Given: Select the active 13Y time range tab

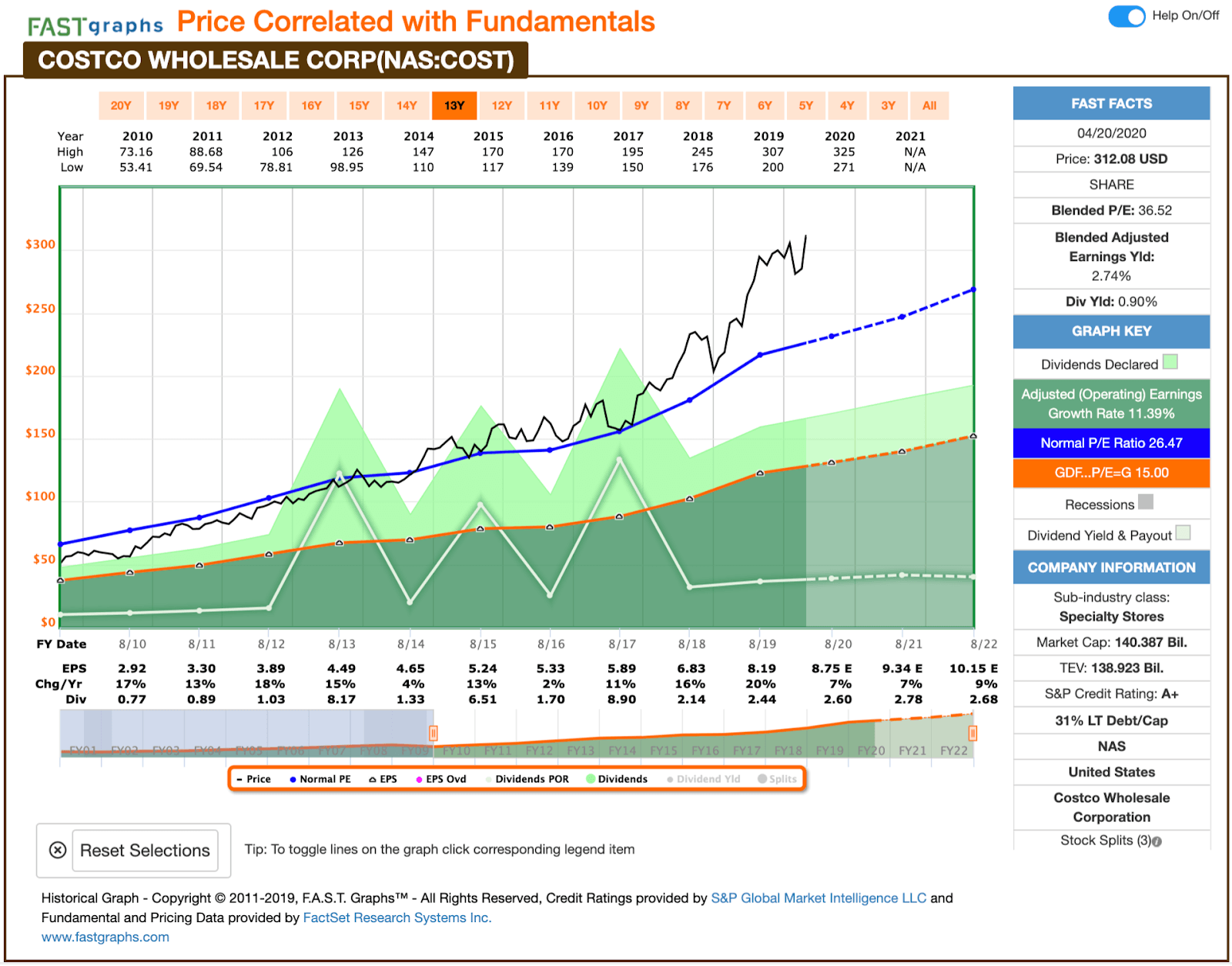Looking at the screenshot, I should (454, 105).
